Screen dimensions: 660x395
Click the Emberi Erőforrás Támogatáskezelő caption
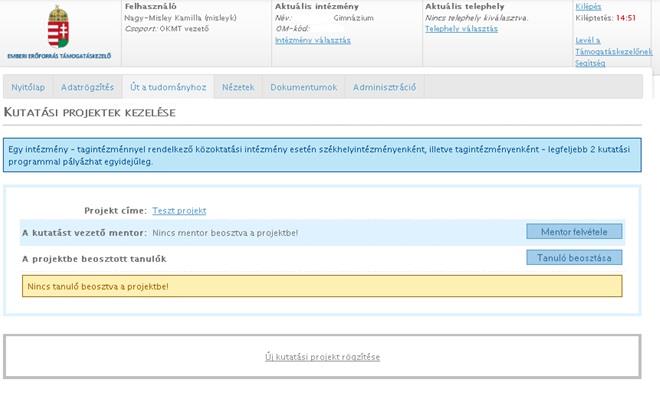(x=59, y=56)
